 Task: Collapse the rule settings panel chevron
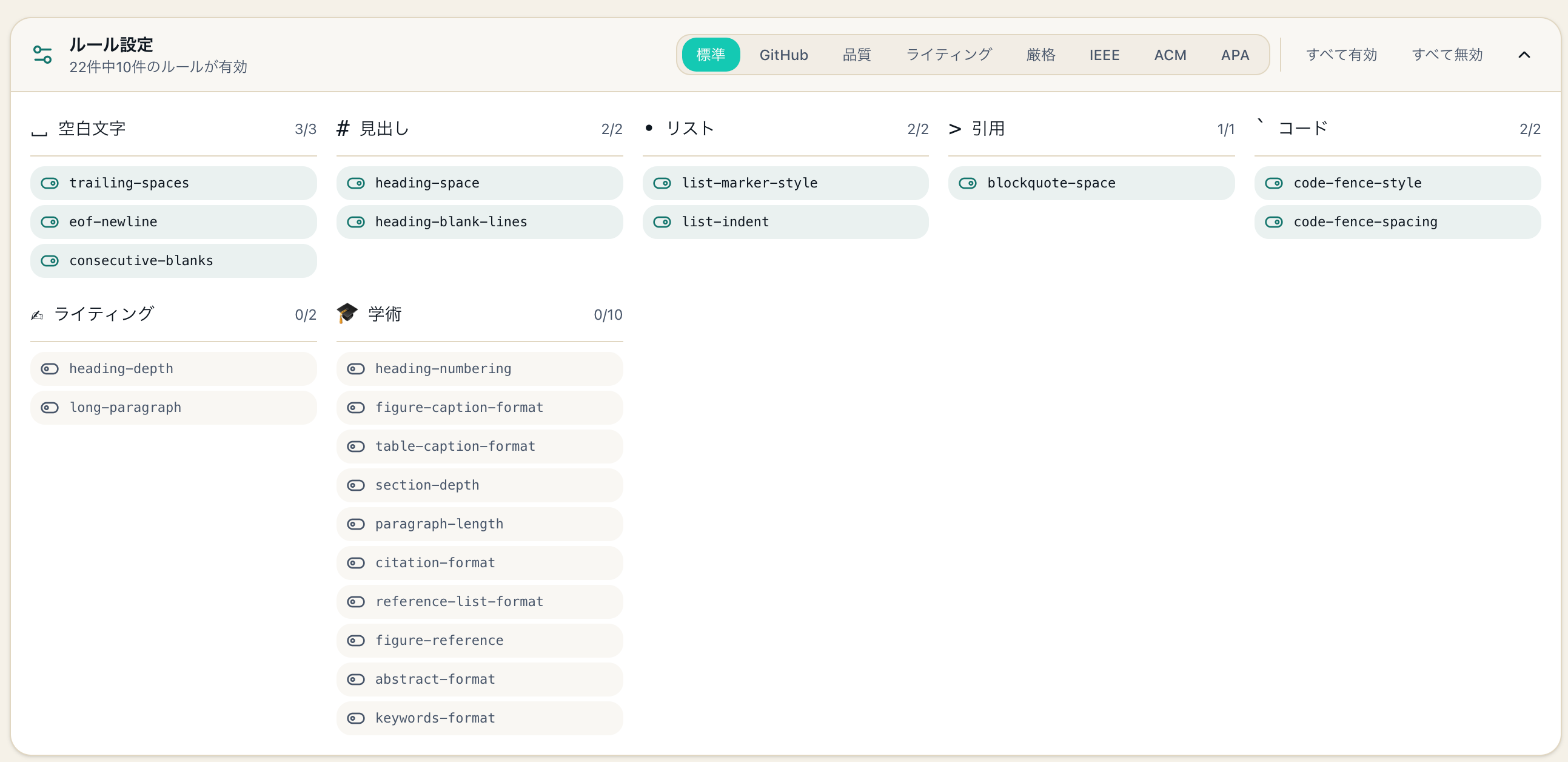(x=1524, y=55)
